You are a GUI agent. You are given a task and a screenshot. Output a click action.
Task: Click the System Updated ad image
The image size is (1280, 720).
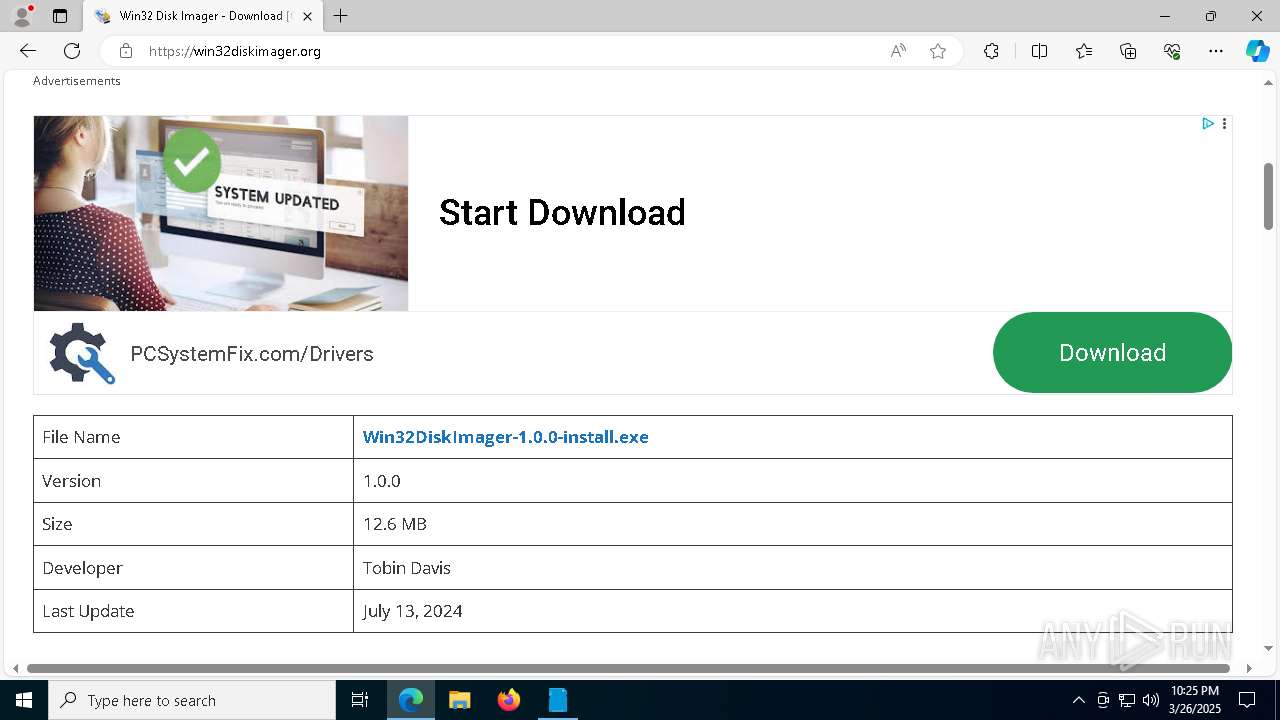click(221, 213)
